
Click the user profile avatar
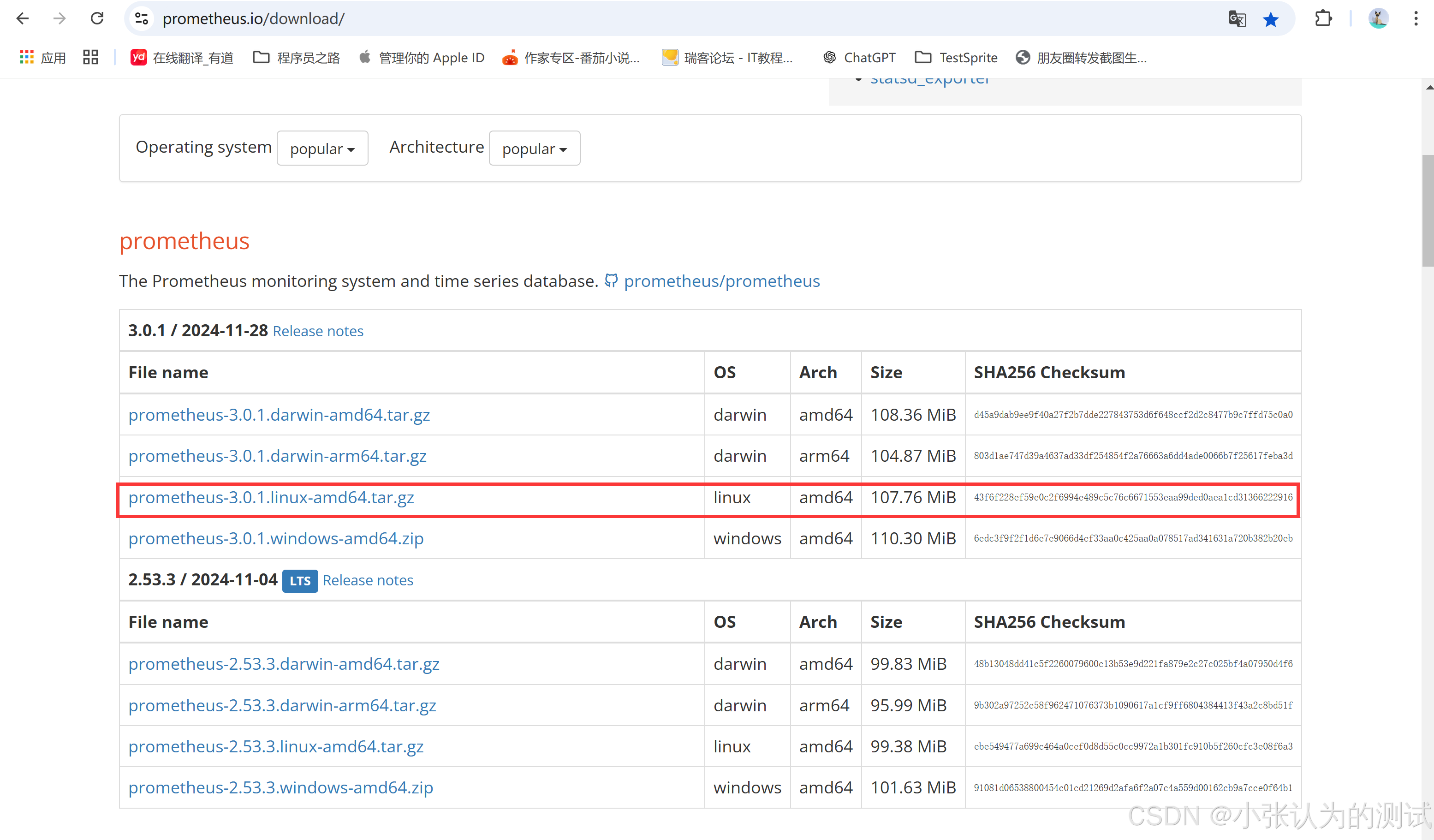tap(1378, 19)
